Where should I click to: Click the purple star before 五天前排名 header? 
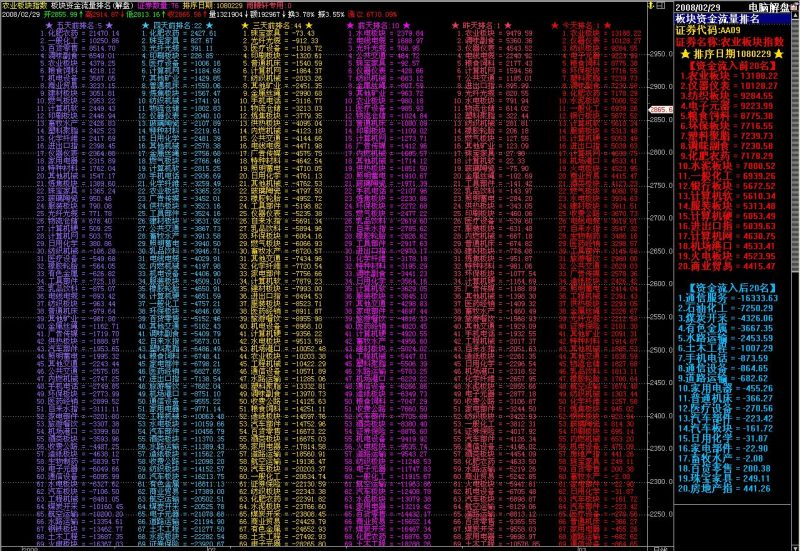pos(48,25)
